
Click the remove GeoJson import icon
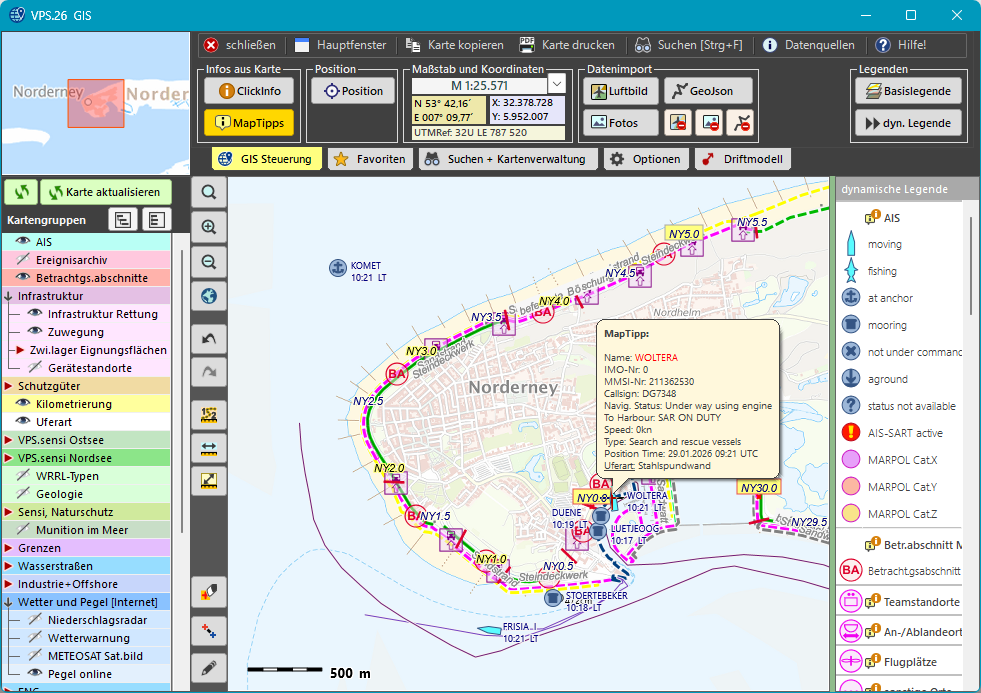coord(741,123)
